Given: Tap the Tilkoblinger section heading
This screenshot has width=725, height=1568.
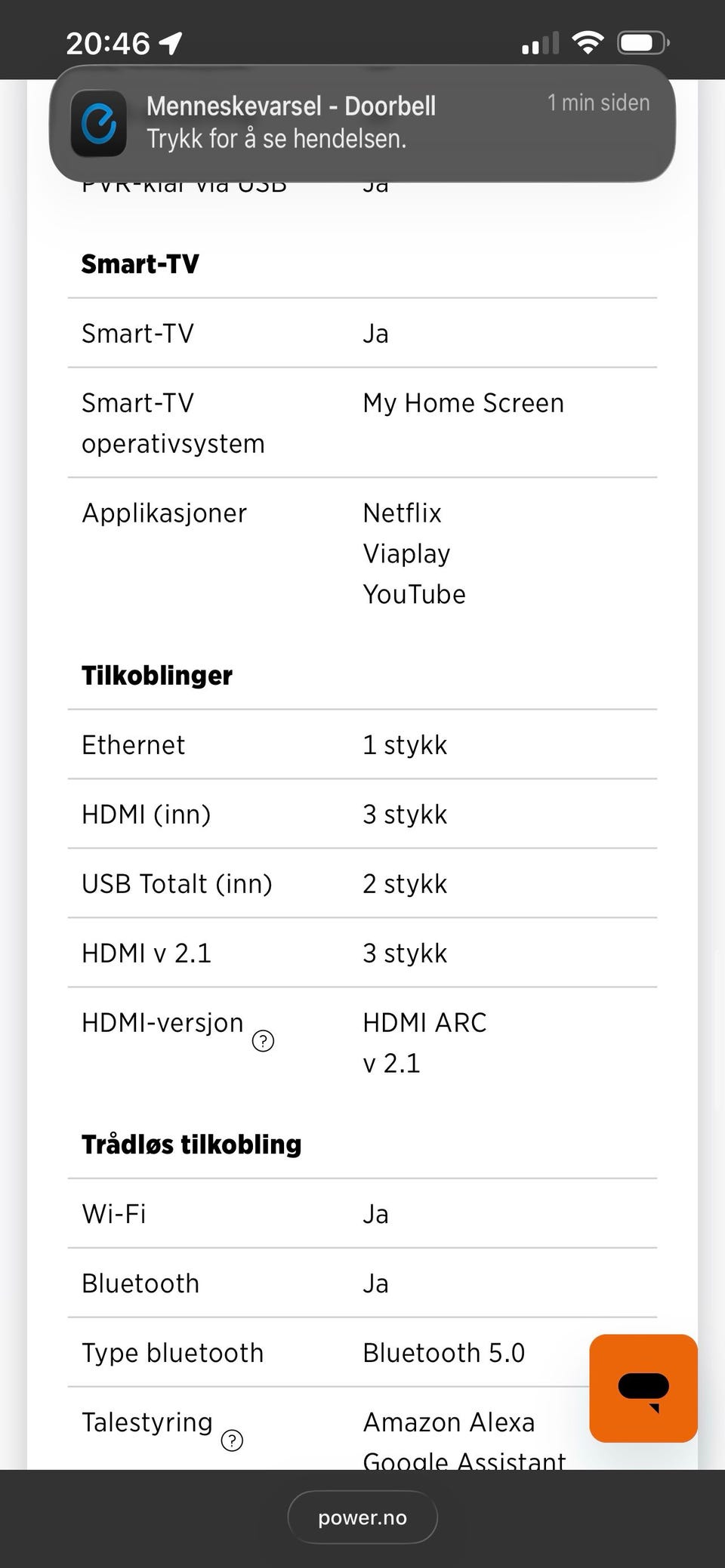Looking at the screenshot, I should pyautogui.click(x=157, y=675).
